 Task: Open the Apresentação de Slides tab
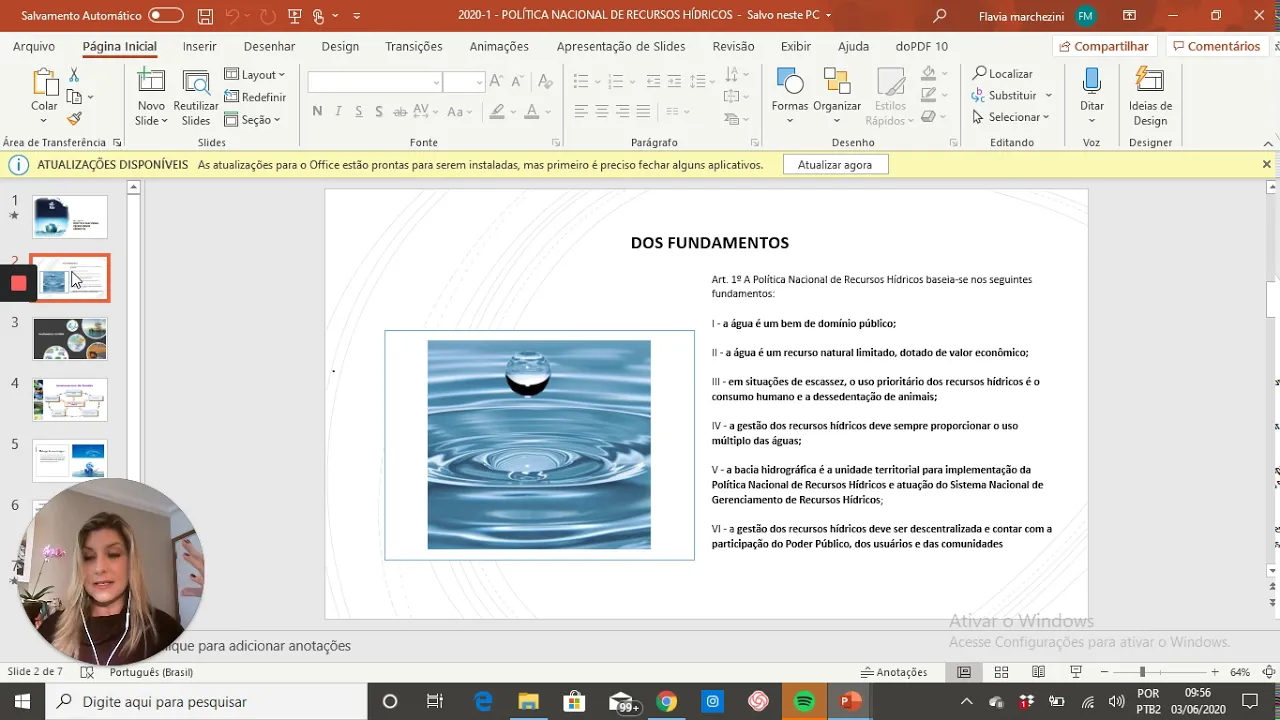point(621,47)
